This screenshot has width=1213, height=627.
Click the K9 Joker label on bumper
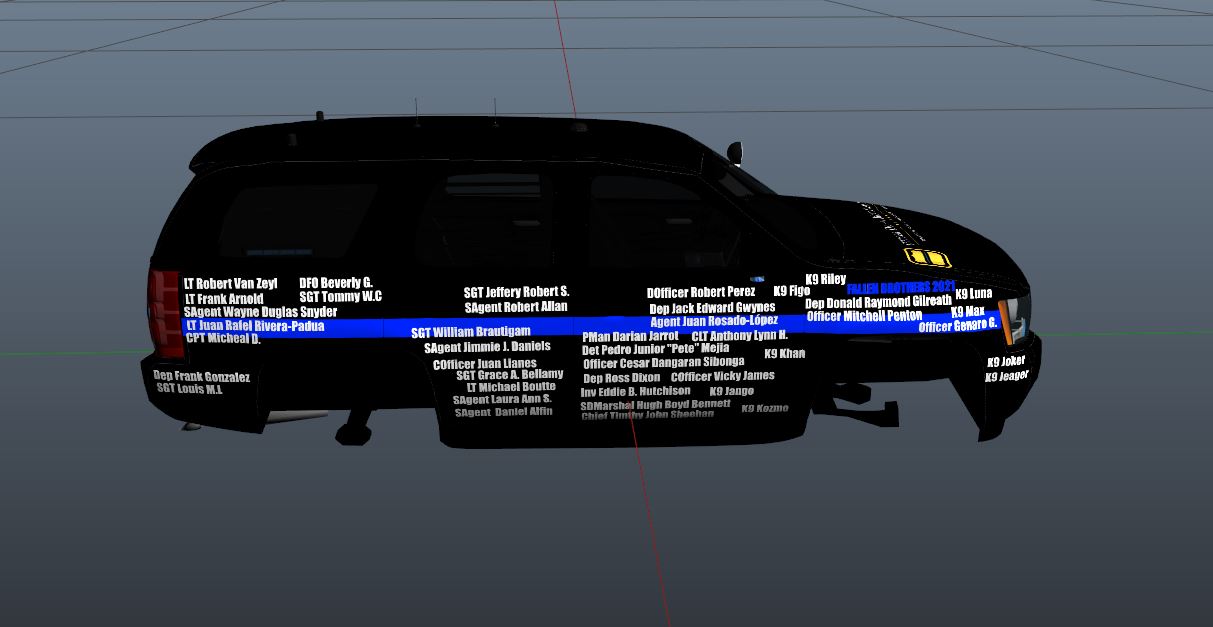[x=1005, y=361]
